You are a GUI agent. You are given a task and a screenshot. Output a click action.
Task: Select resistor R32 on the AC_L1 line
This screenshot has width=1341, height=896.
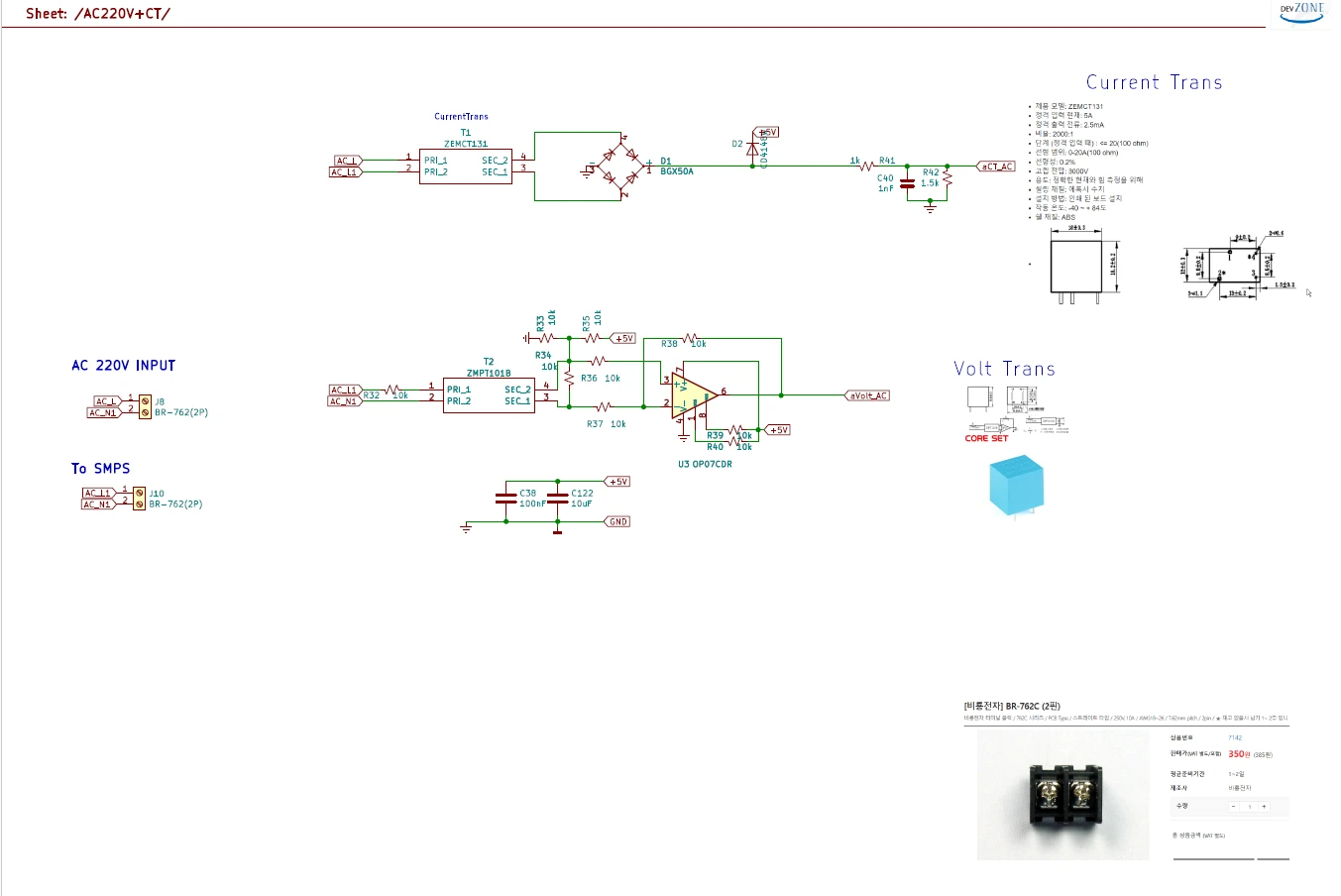(x=392, y=390)
